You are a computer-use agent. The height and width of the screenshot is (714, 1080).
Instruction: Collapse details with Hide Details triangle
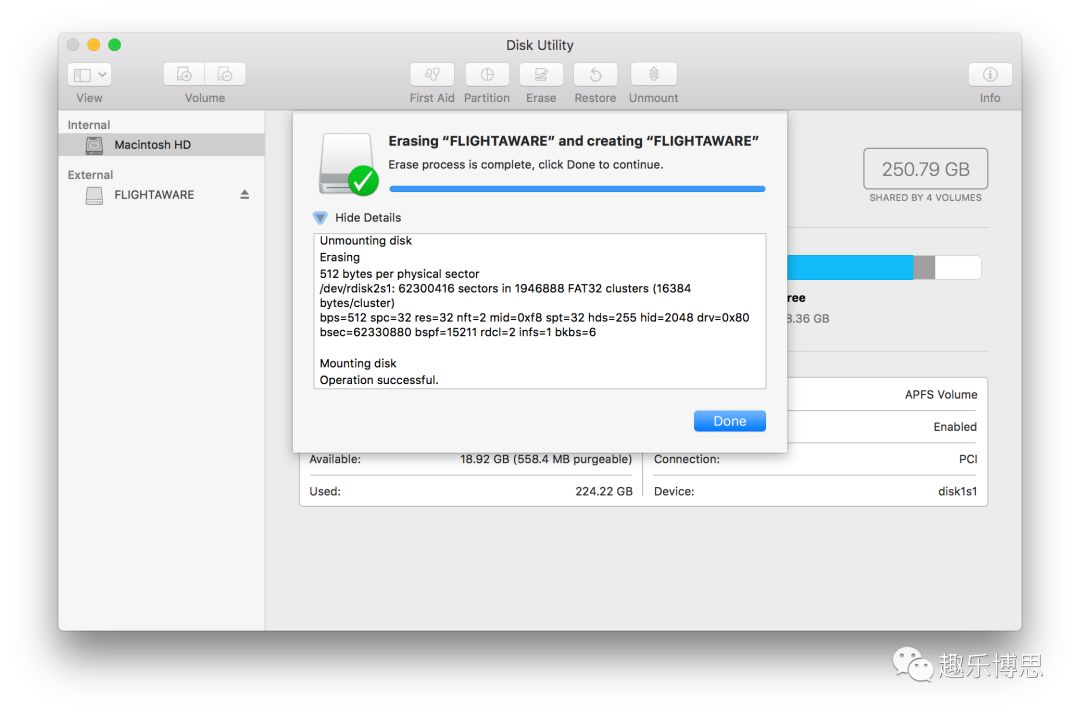coord(320,218)
